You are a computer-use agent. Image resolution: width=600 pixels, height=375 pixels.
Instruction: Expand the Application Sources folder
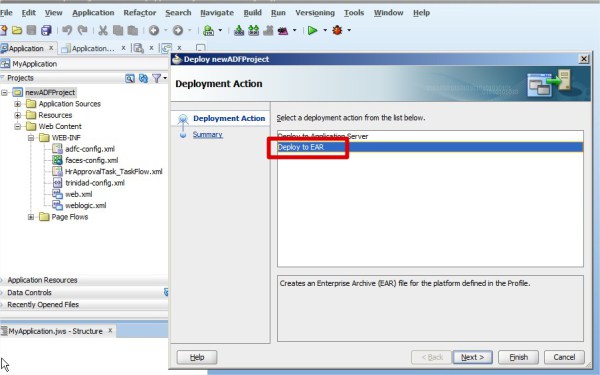click(18, 104)
